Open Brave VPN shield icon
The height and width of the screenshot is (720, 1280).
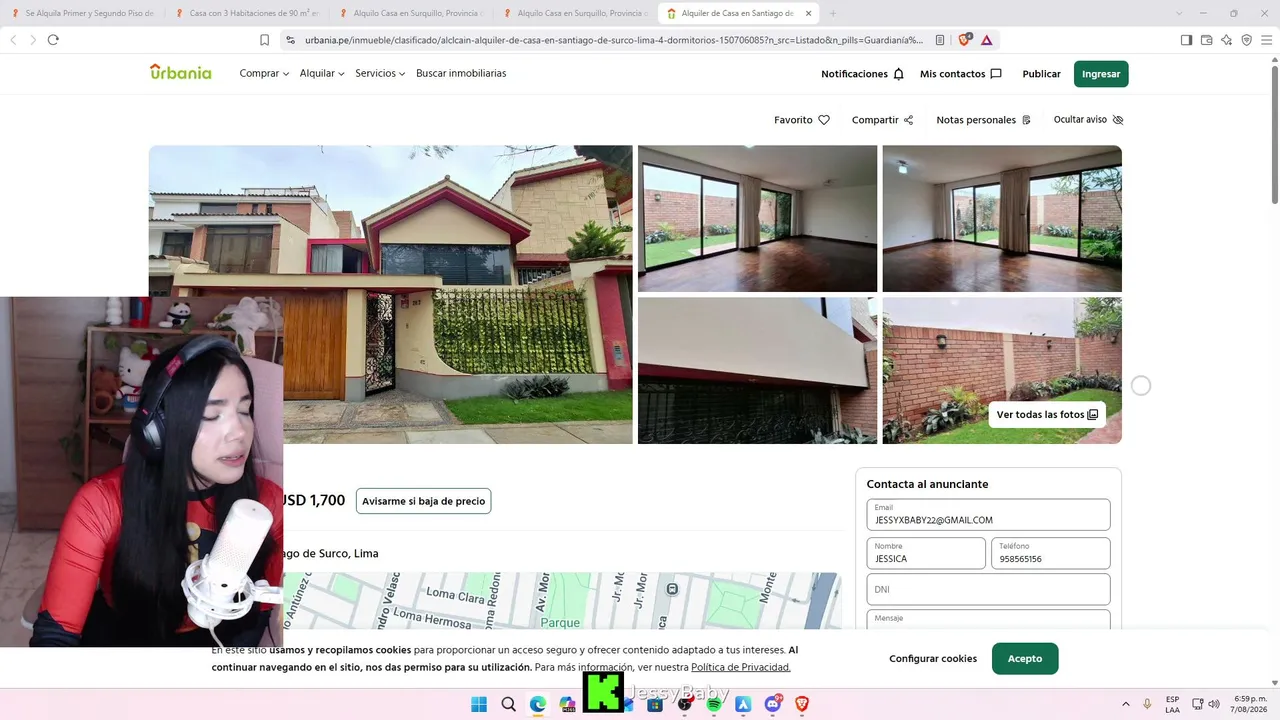click(x=1246, y=40)
